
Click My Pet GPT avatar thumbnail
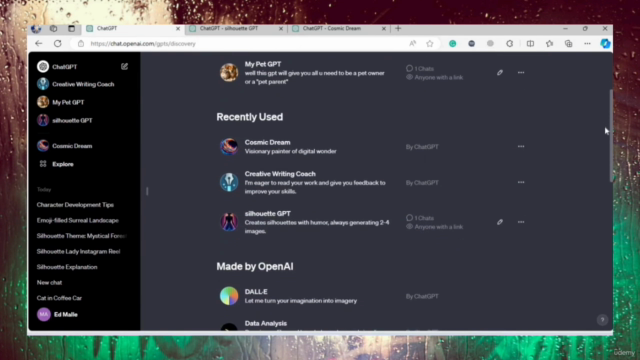pyautogui.click(x=229, y=73)
